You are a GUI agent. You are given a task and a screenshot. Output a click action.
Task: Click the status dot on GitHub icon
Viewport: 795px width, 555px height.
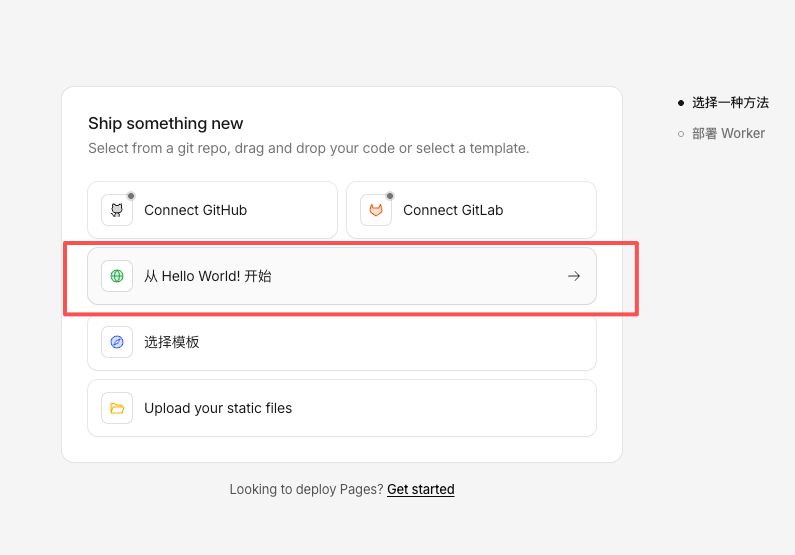point(131,196)
